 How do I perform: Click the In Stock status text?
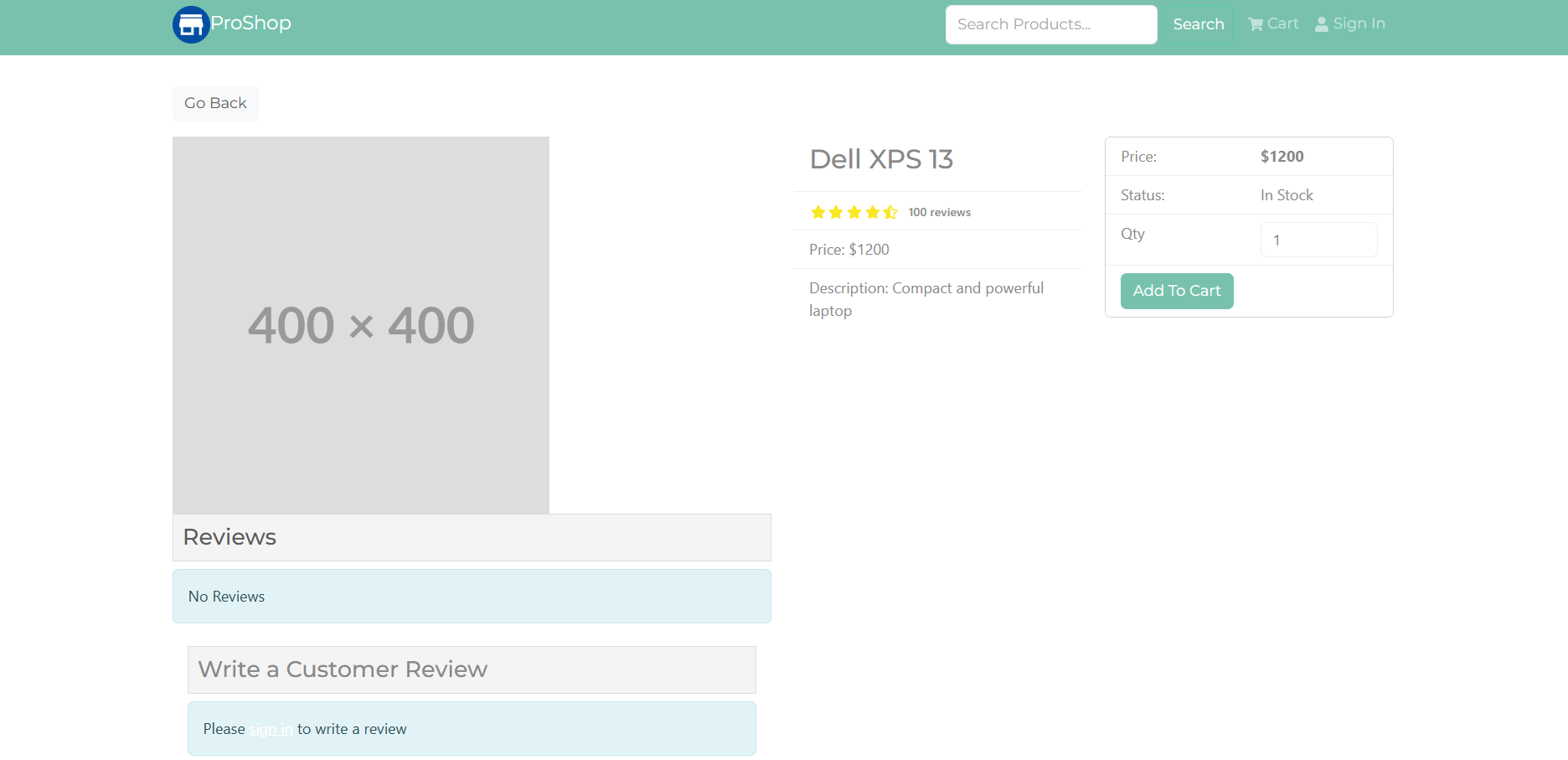[x=1287, y=195]
